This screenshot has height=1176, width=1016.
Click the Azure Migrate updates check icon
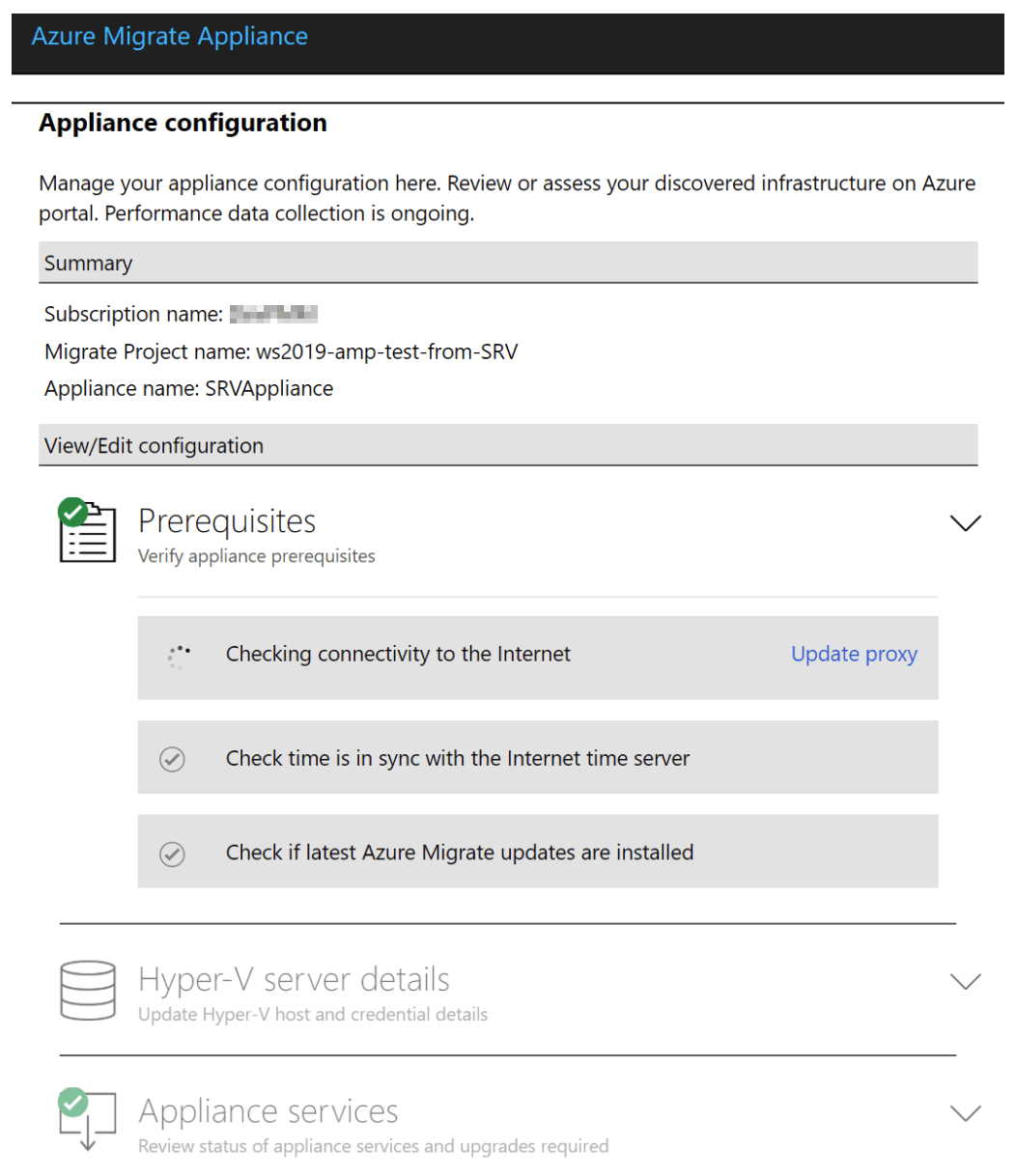point(172,854)
